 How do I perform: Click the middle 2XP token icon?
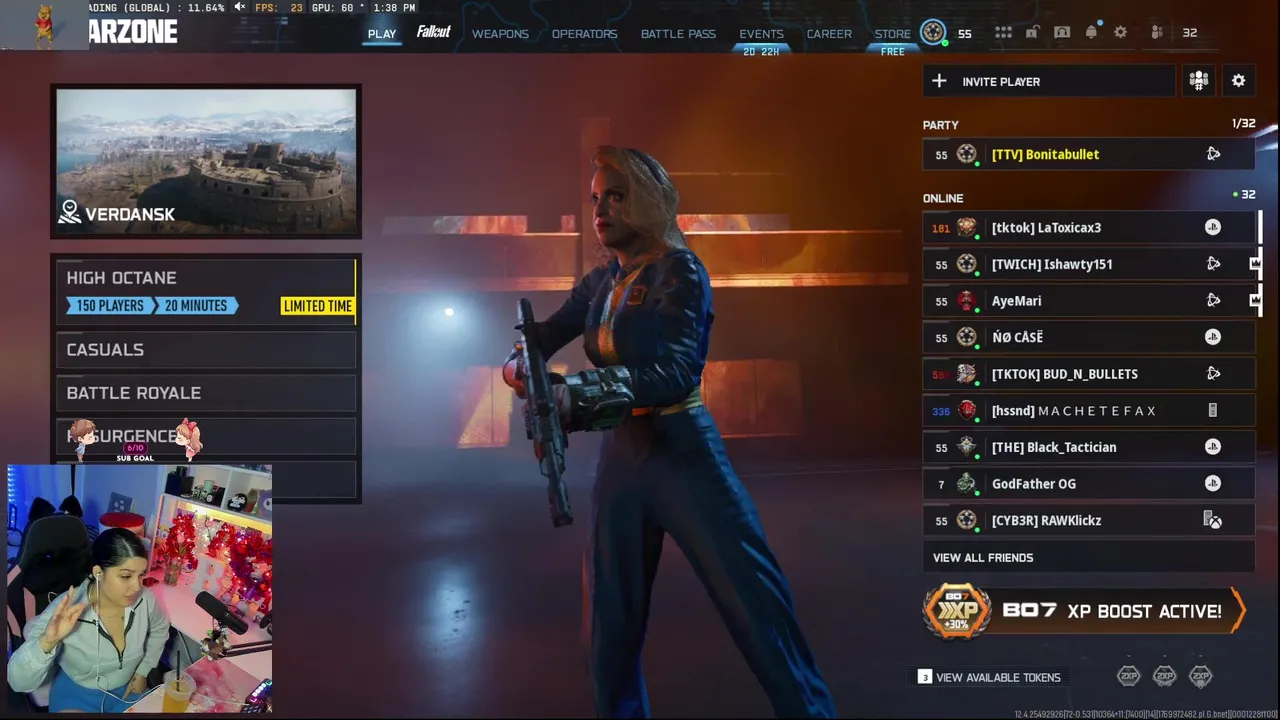coord(1164,676)
